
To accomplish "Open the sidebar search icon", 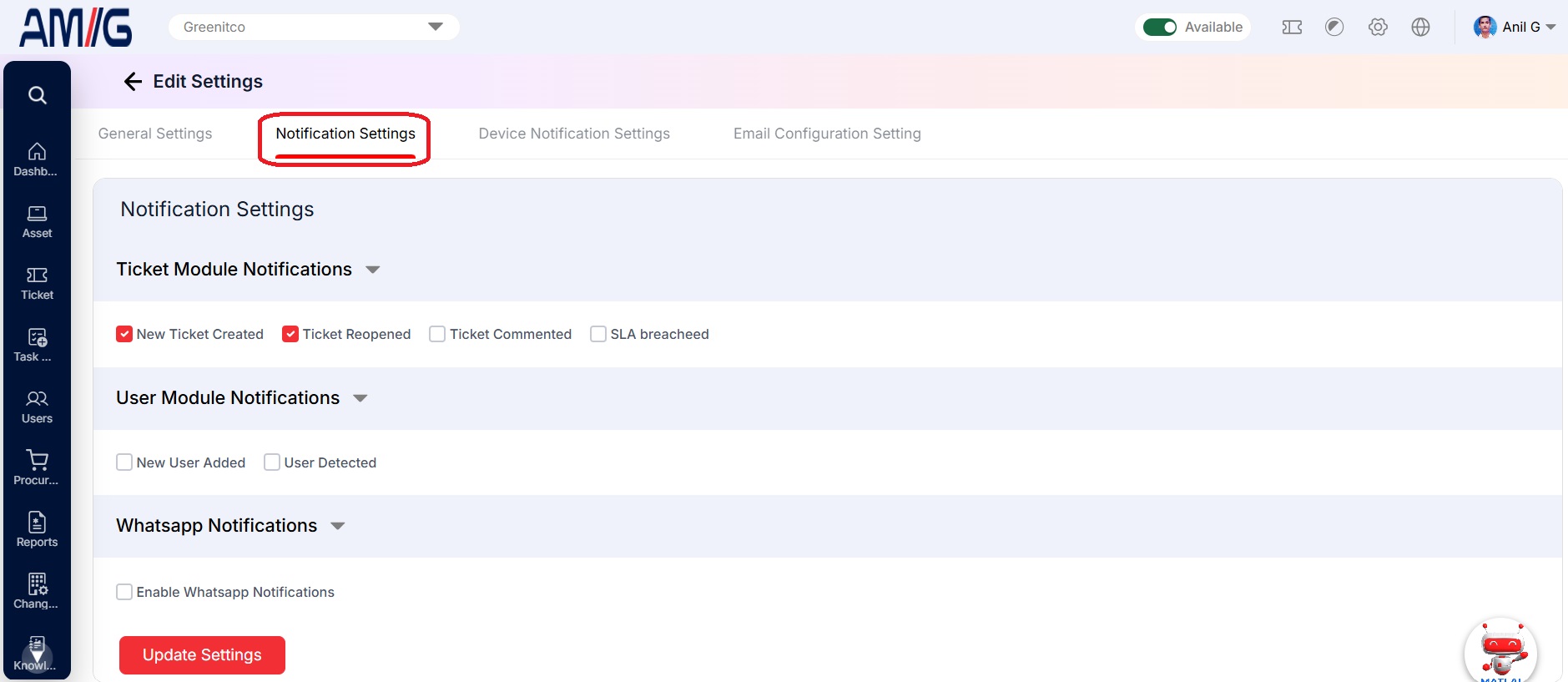I will (37, 95).
